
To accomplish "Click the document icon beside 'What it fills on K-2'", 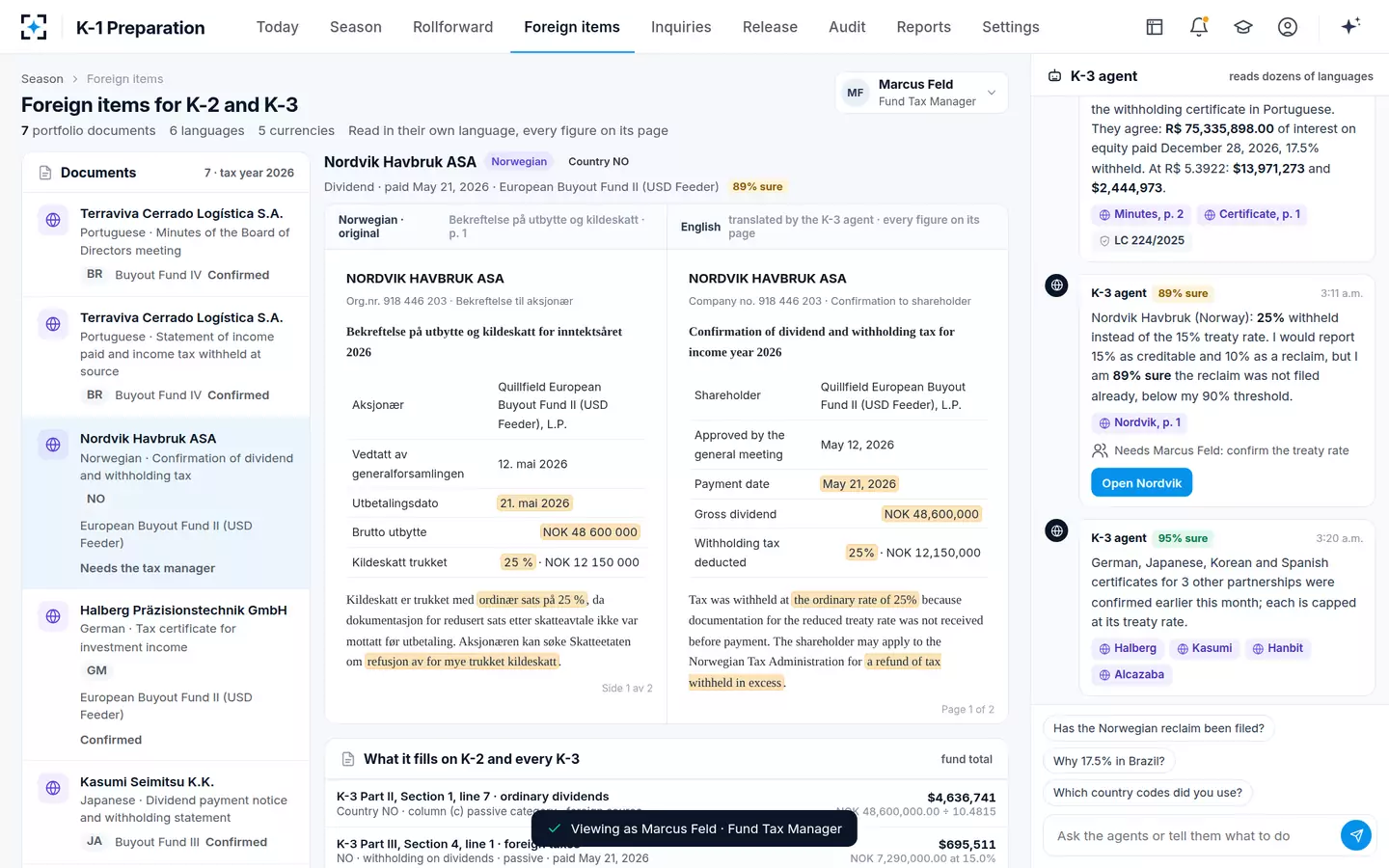I will point(349,759).
